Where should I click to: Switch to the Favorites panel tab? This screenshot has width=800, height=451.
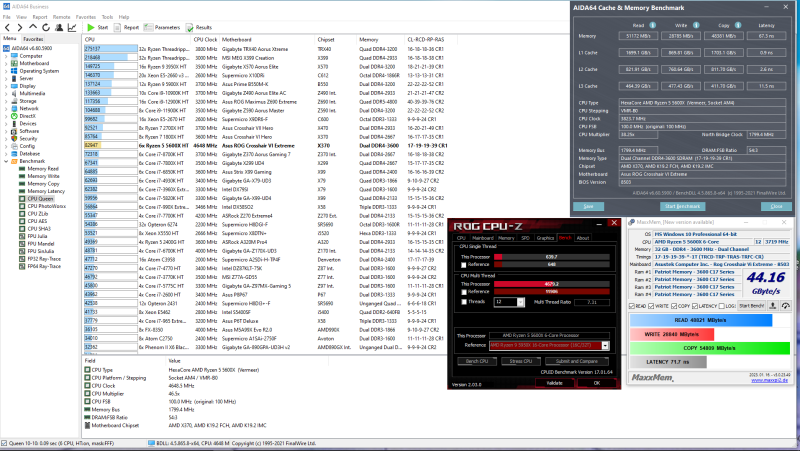pyautogui.click(x=33, y=39)
